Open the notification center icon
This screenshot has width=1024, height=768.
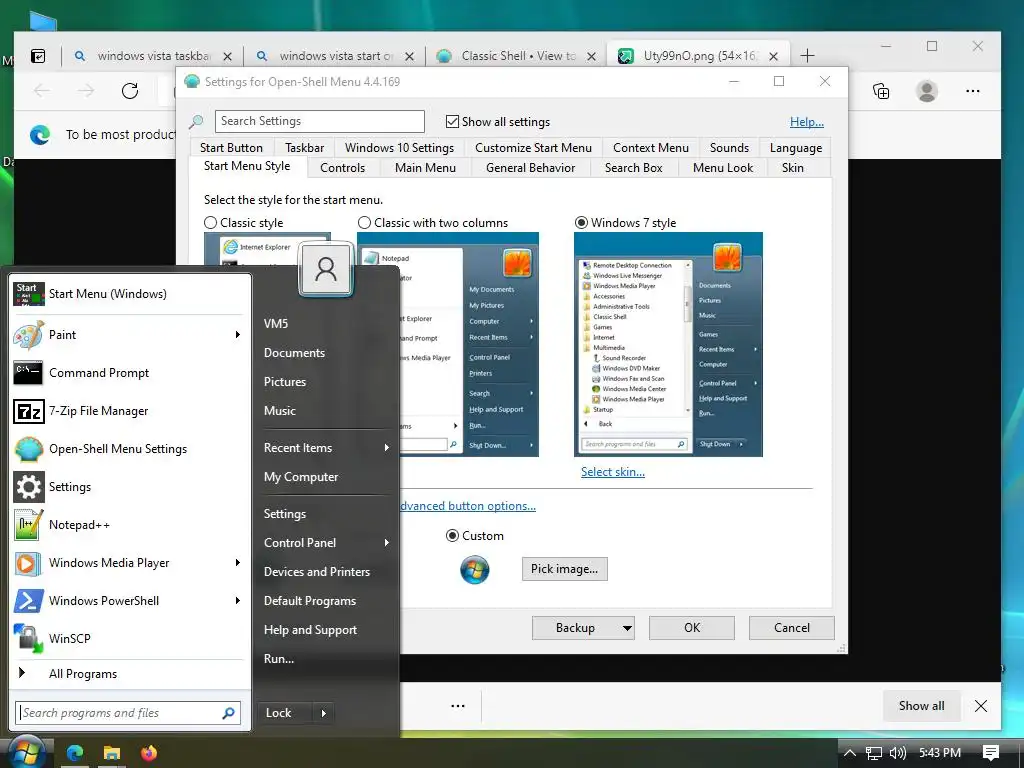point(991,753)
